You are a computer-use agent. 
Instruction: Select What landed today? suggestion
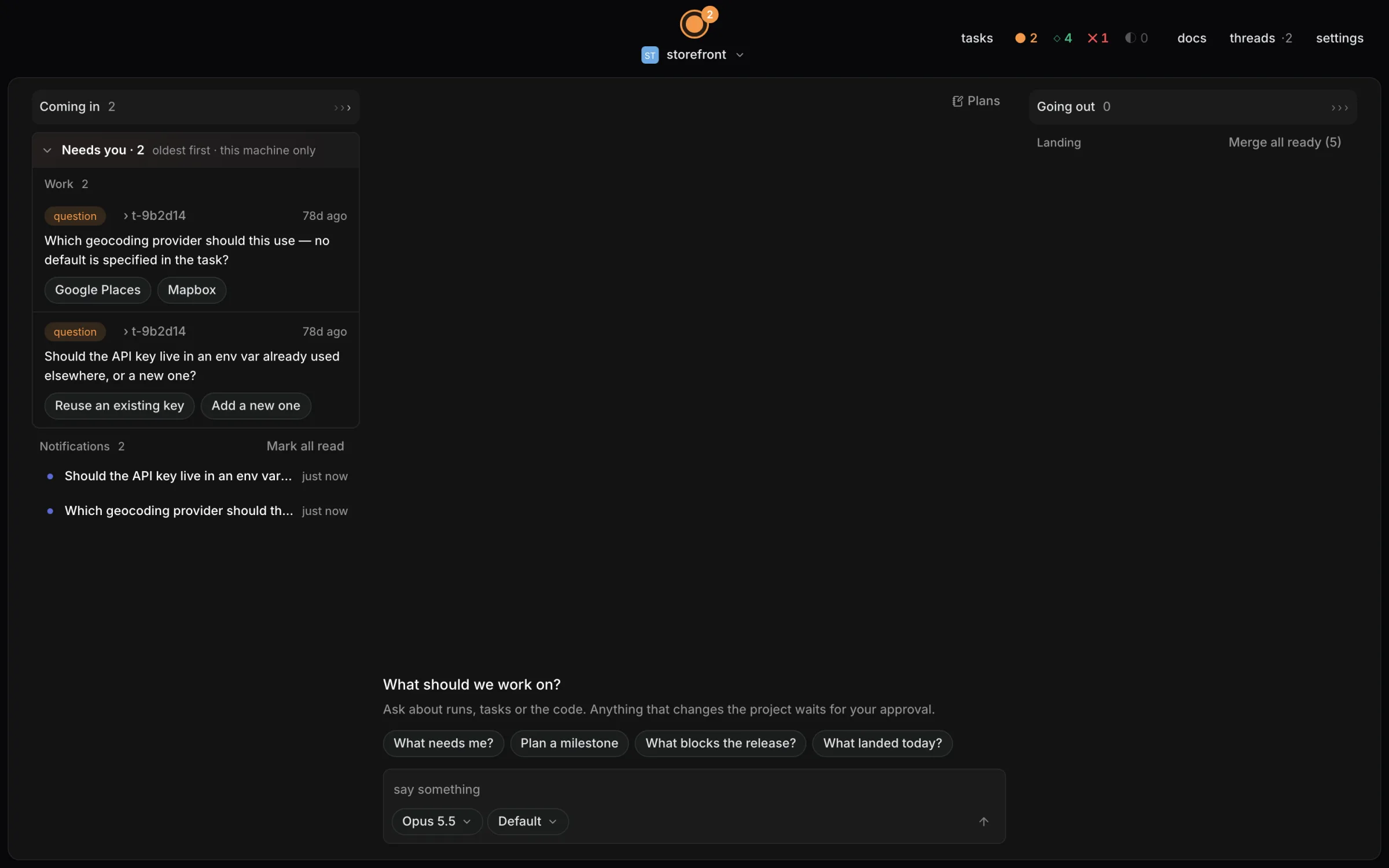883,743
